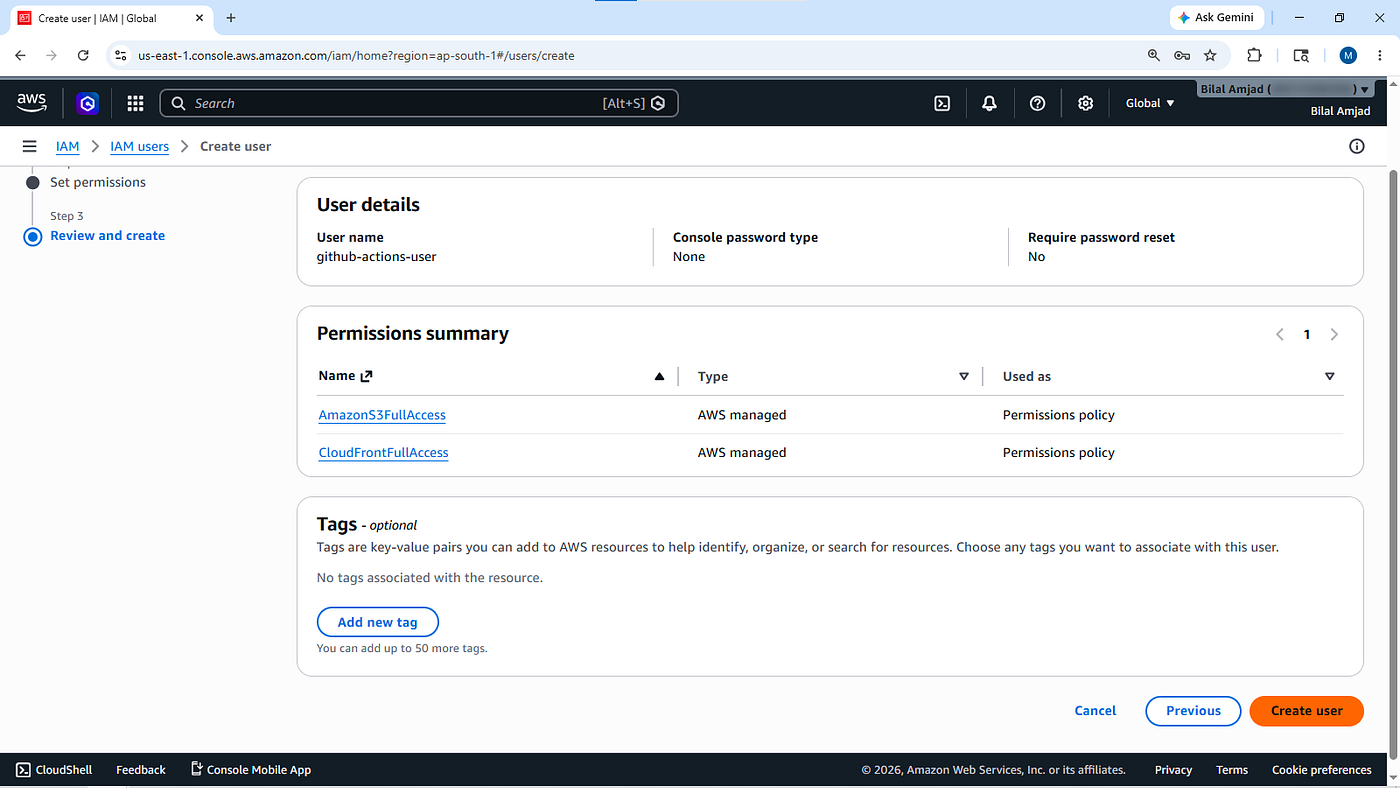Open the AWS services grid menu
The height and width of the screenshot is (788, 1400).
coord(136,103)
